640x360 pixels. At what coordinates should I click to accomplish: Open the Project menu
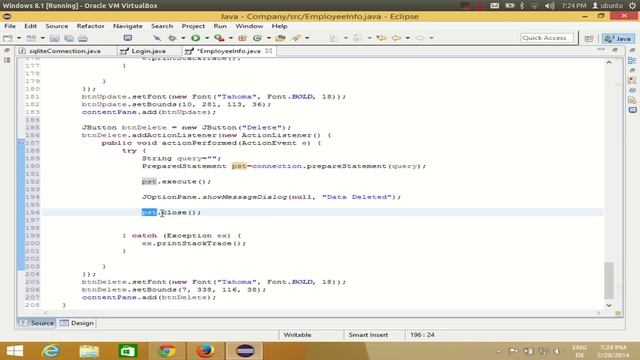tap(193, 26)
